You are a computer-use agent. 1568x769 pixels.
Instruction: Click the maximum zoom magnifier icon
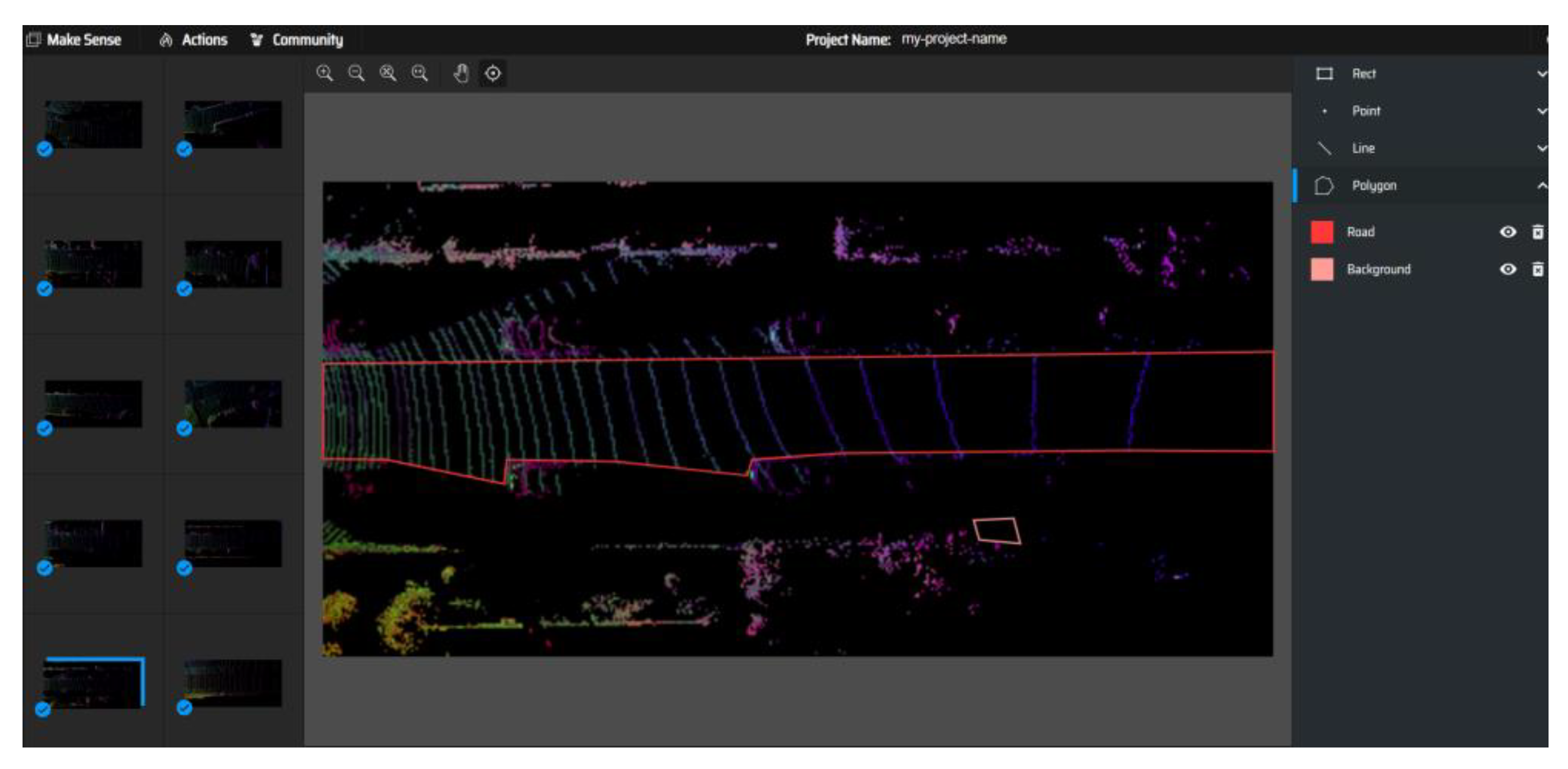[x=419, y=74]
